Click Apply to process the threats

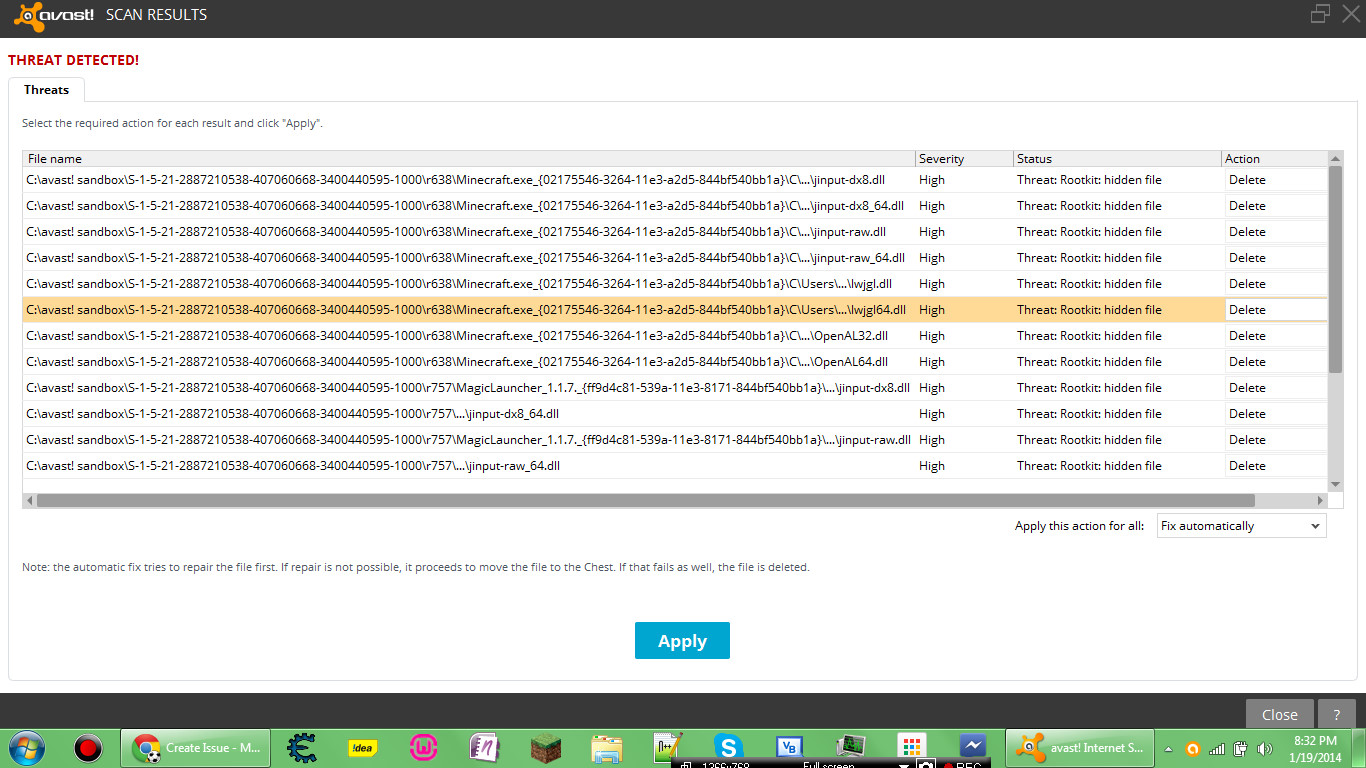click(x=682, y=641)
